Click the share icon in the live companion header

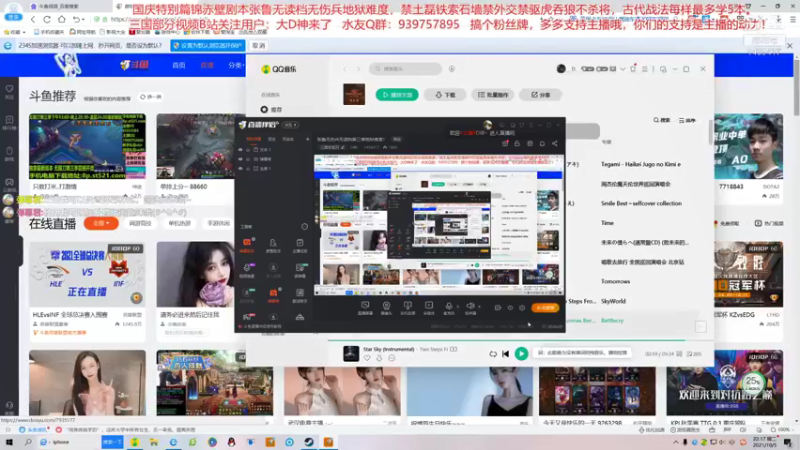pos(555,144)
